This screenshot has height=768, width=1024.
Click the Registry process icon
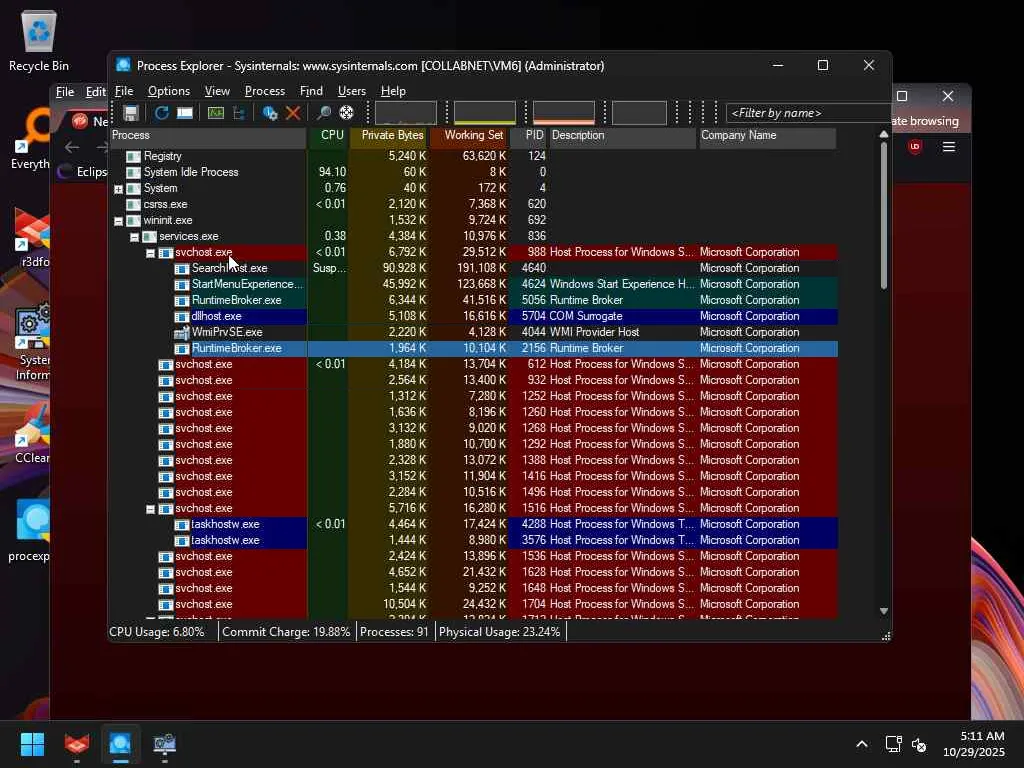click(x=133, y=156)
